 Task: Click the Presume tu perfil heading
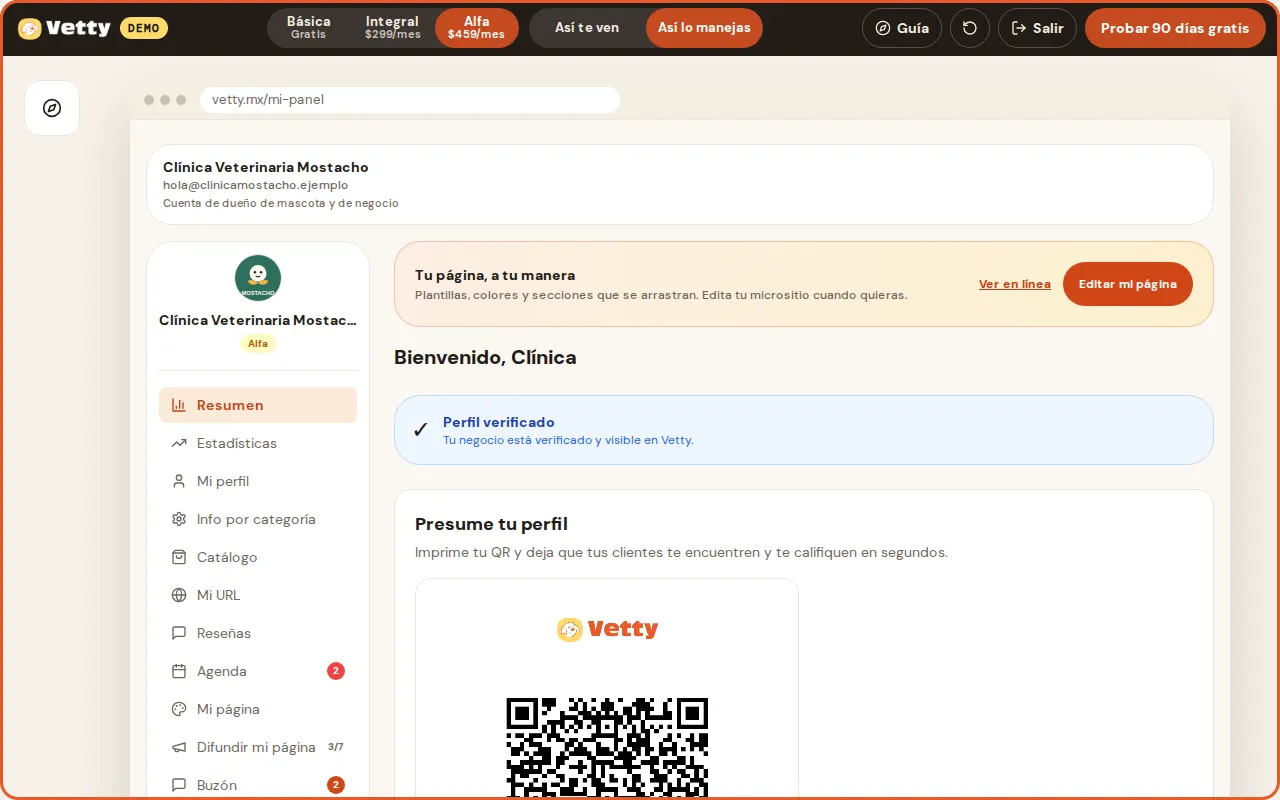click(x=491, y=524)
